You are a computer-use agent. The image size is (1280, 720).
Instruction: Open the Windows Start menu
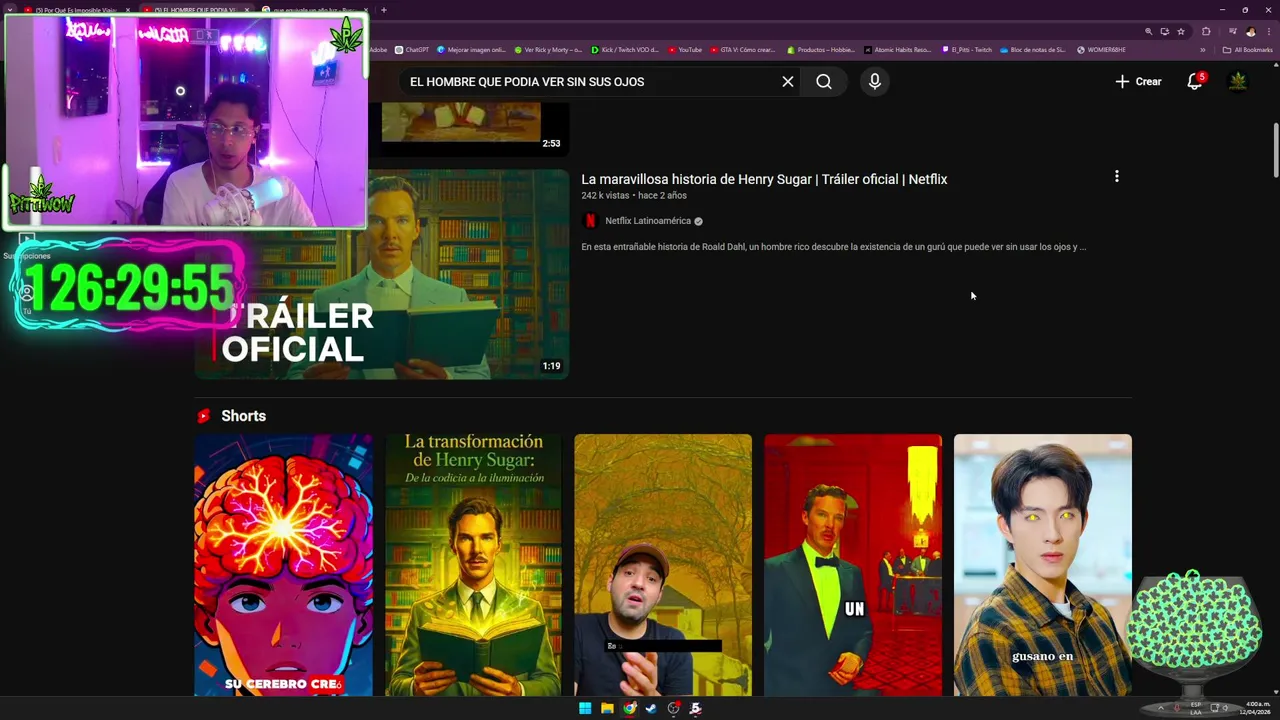585,708
